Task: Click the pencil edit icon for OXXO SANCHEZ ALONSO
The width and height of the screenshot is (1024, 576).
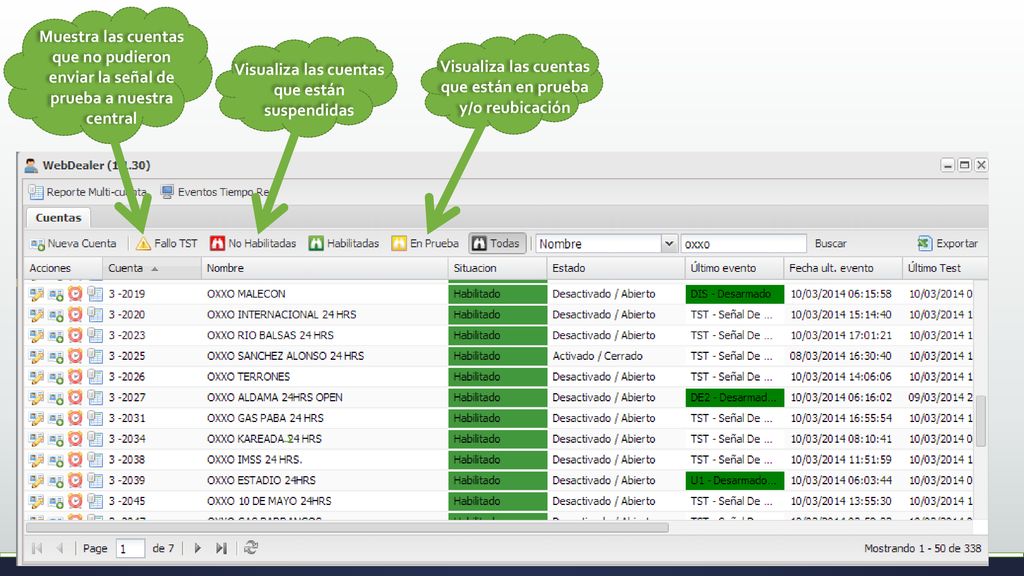Action: (37, 356)
